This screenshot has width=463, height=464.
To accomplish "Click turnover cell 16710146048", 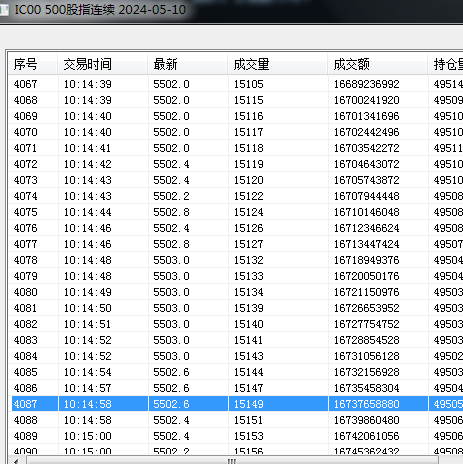I will [x=367, y=212].
